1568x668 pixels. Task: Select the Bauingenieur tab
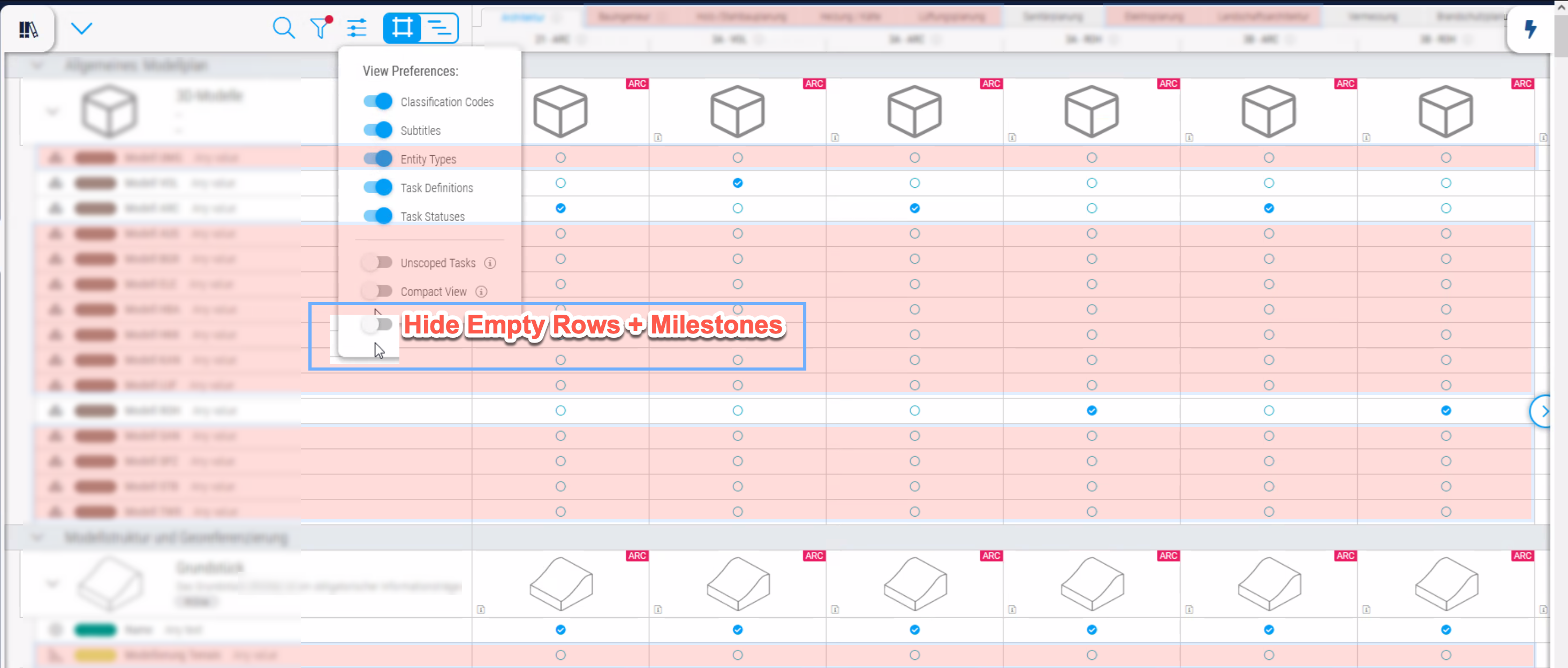tap(626, 17)
